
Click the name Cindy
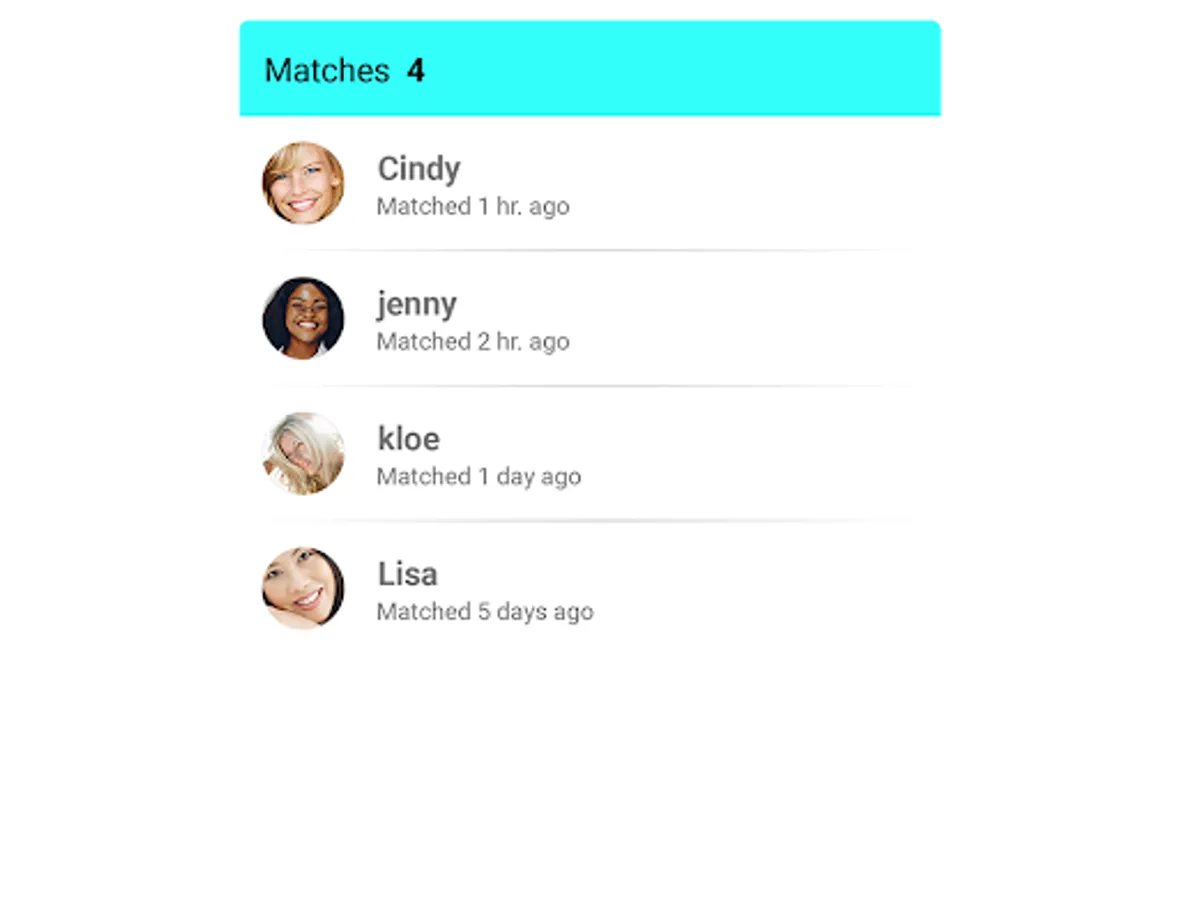419,169
